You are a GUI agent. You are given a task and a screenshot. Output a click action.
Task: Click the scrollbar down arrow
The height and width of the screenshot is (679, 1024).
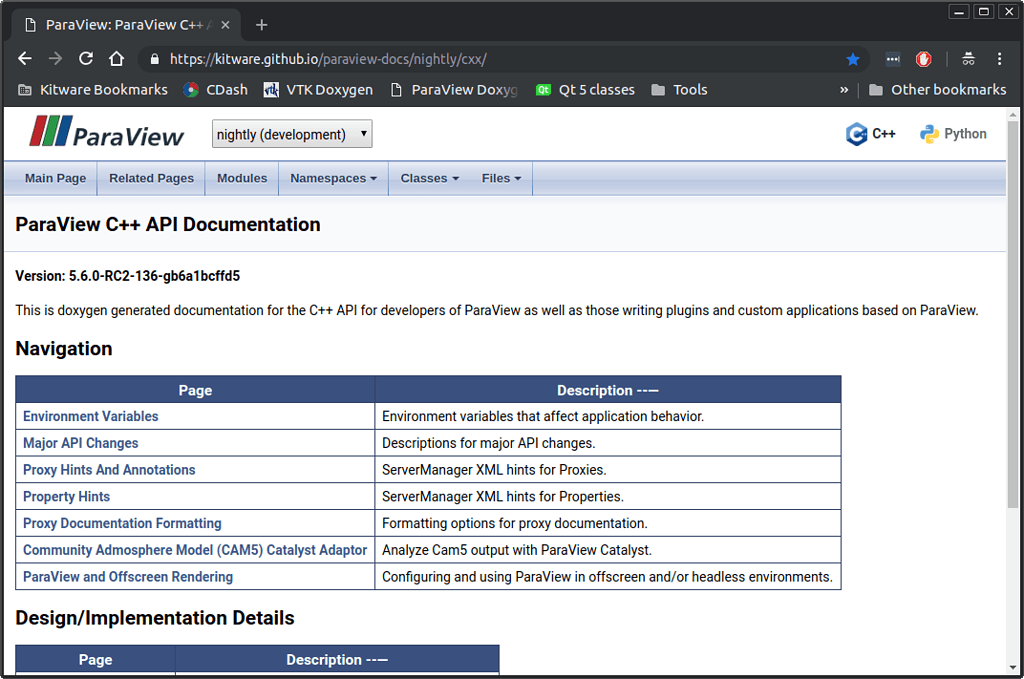click(x=1012, y=667)
